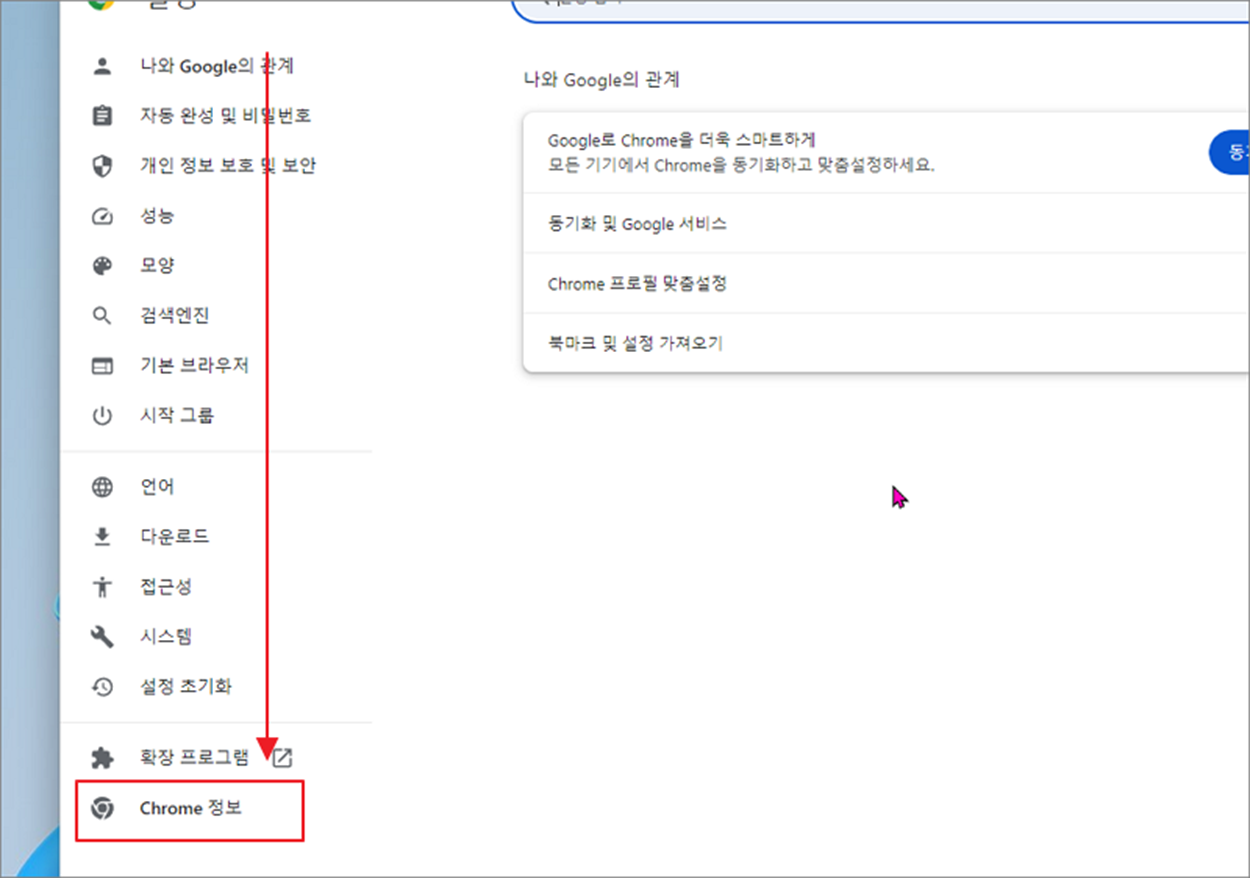
Task: Open the 설정 초기화 page
Action: pyautogui.click(x=185, y=687)
